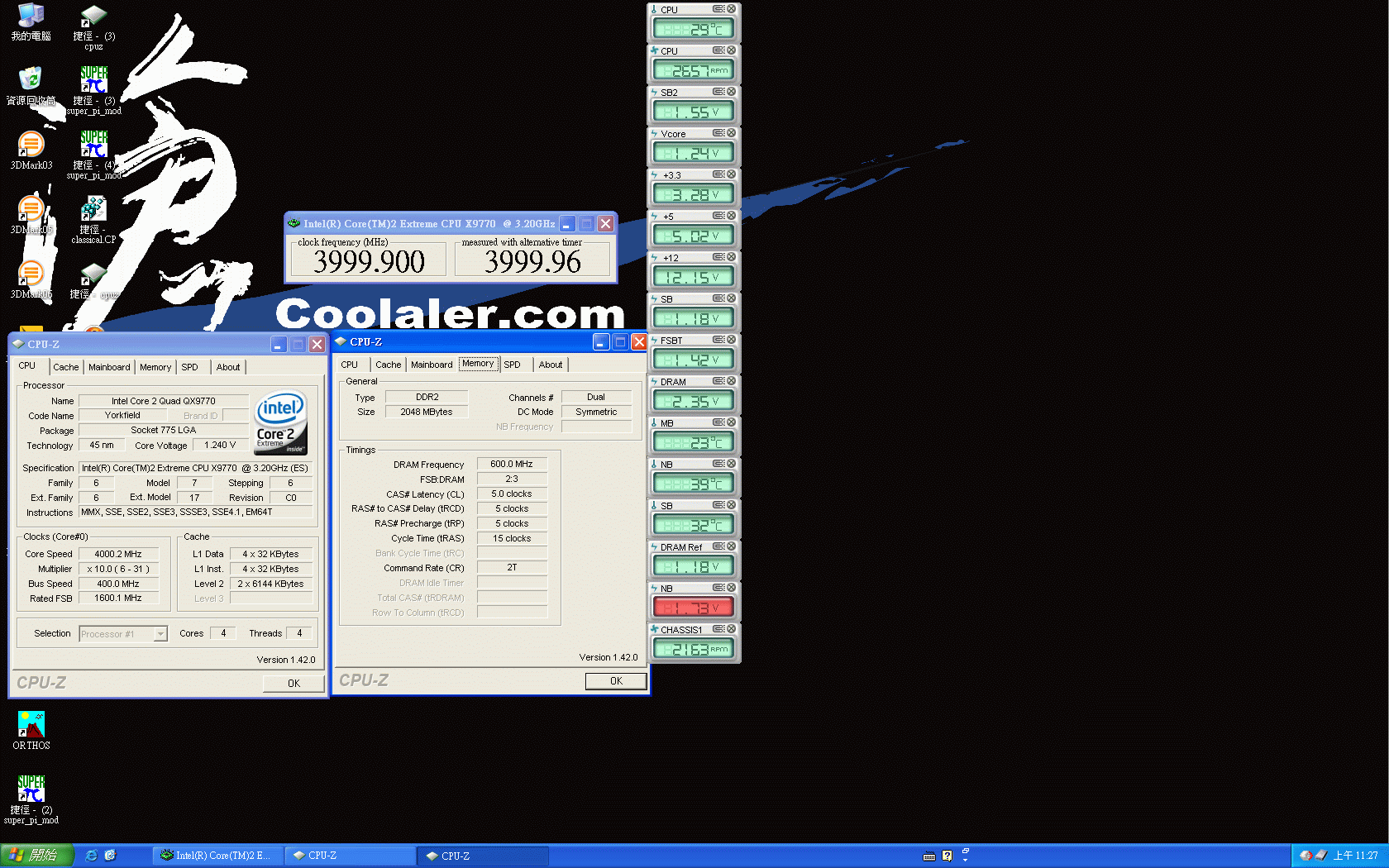The image size is (1389, 868).
Task: Open the 捷徑 - (4) super_pi_mod shortcut
Action: pos(93,155)
